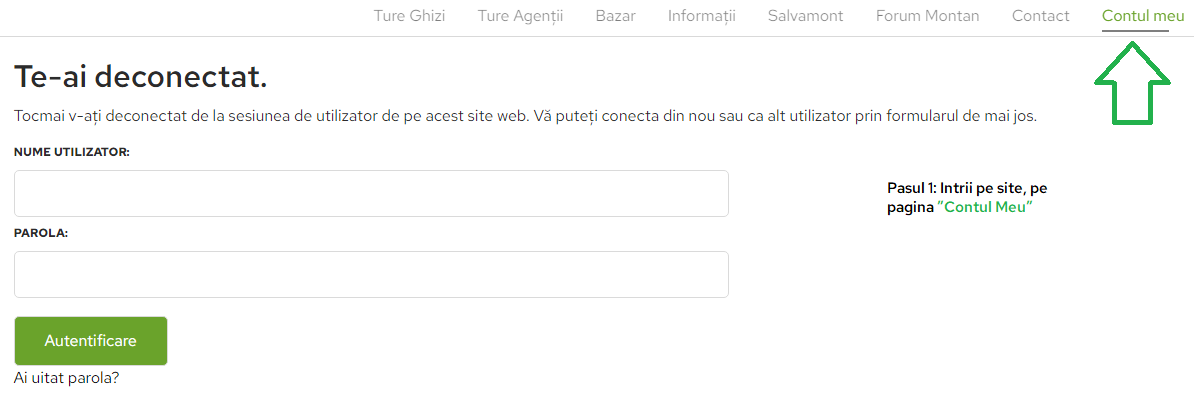
Task: Navigate to Salvamont page
Action: coord(805,16)
